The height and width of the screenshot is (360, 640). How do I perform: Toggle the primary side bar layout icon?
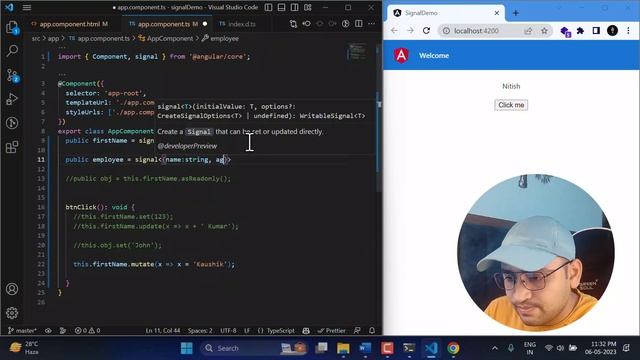(269, 7)
